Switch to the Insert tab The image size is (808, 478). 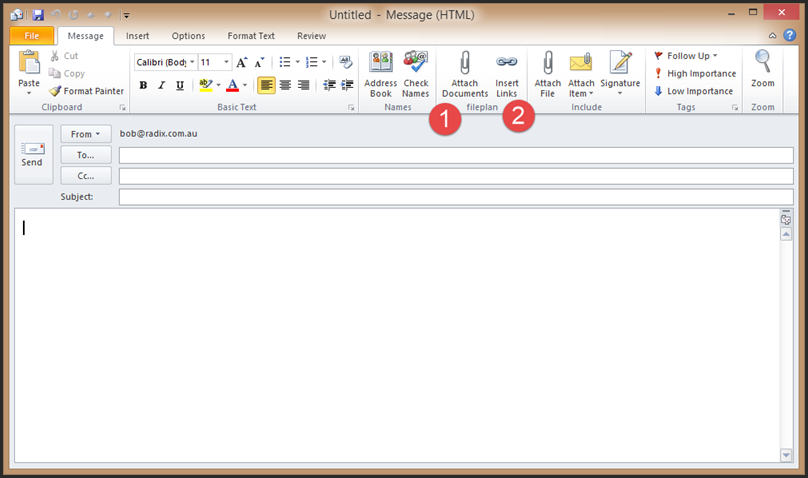pos(138,36)
